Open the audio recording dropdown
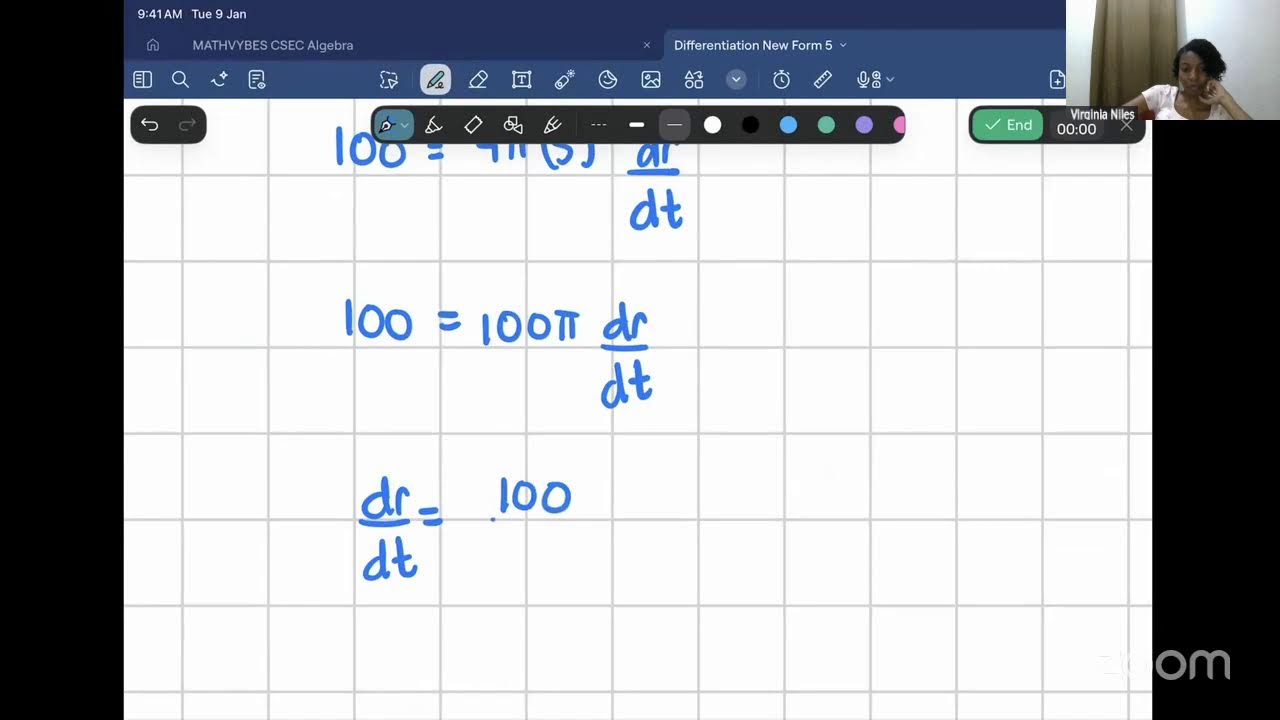The height and width of the screenshot is (720, 1280). pyautogui.click(x=875, y=80)
